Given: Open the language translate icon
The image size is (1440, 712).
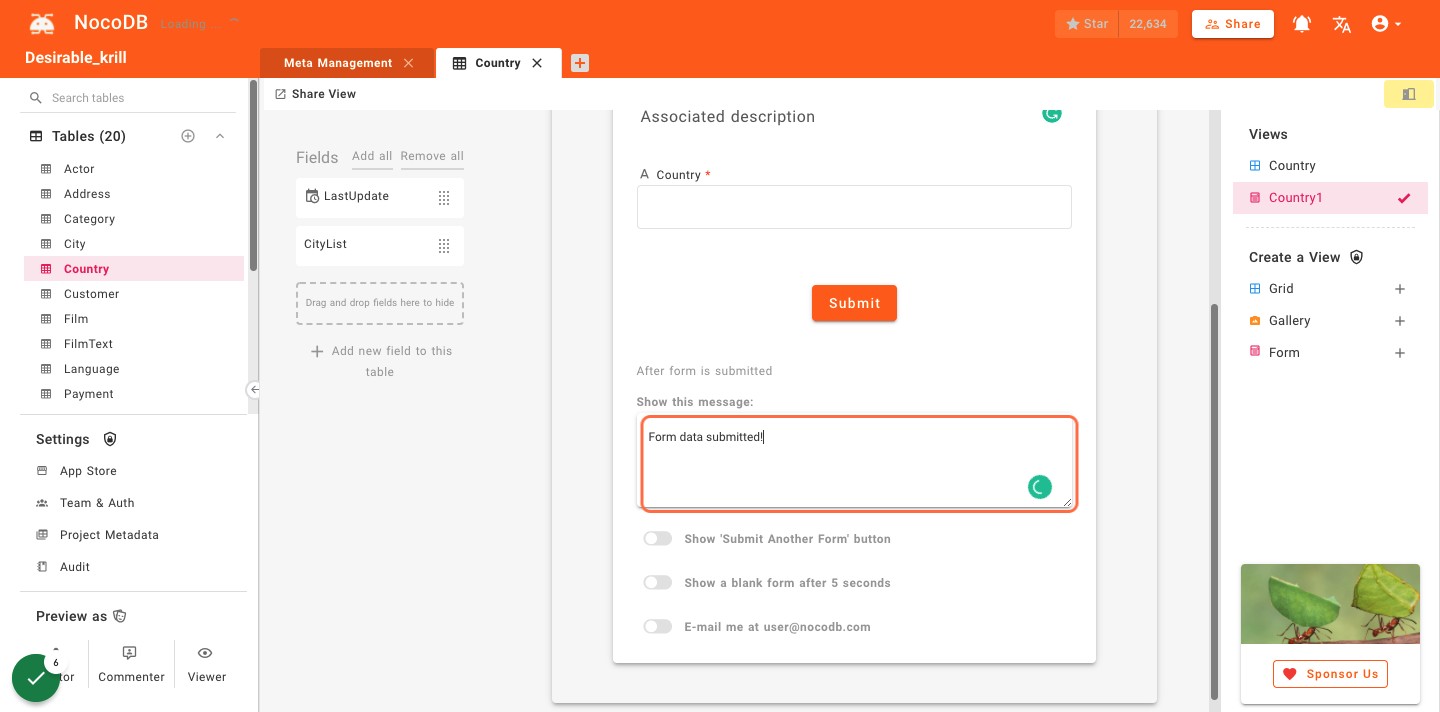Looking at the screenshot, I should pos(1342,24).
